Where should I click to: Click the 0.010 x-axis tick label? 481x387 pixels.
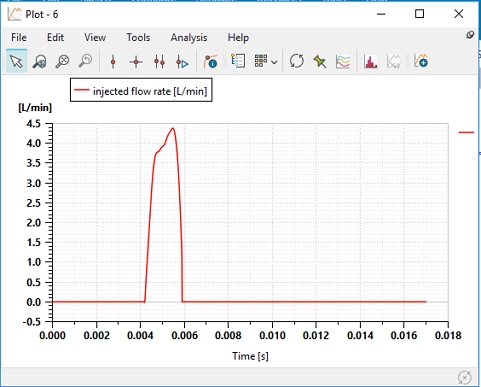coord(272,335)
